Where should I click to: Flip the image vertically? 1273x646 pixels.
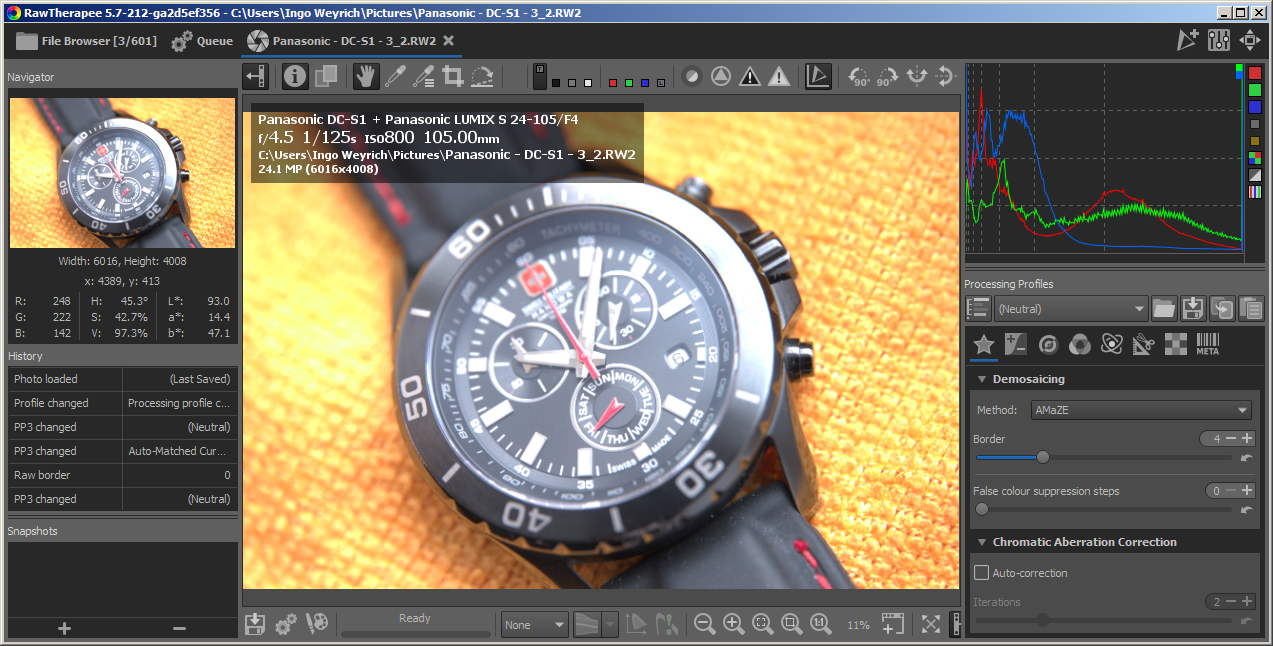coord(945,76)
